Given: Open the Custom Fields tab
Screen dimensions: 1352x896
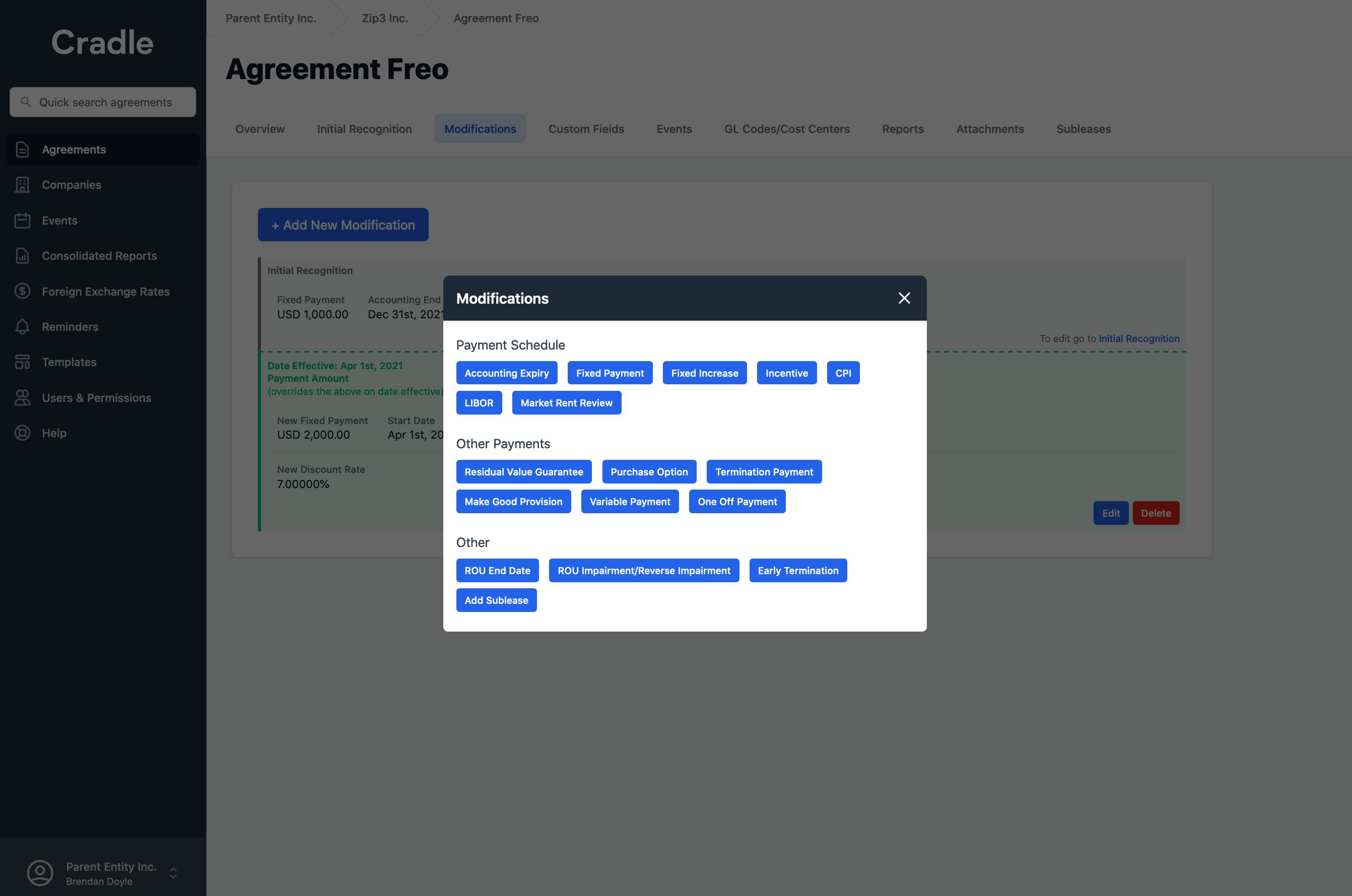Looking at the screenshot, I should 586,128.
